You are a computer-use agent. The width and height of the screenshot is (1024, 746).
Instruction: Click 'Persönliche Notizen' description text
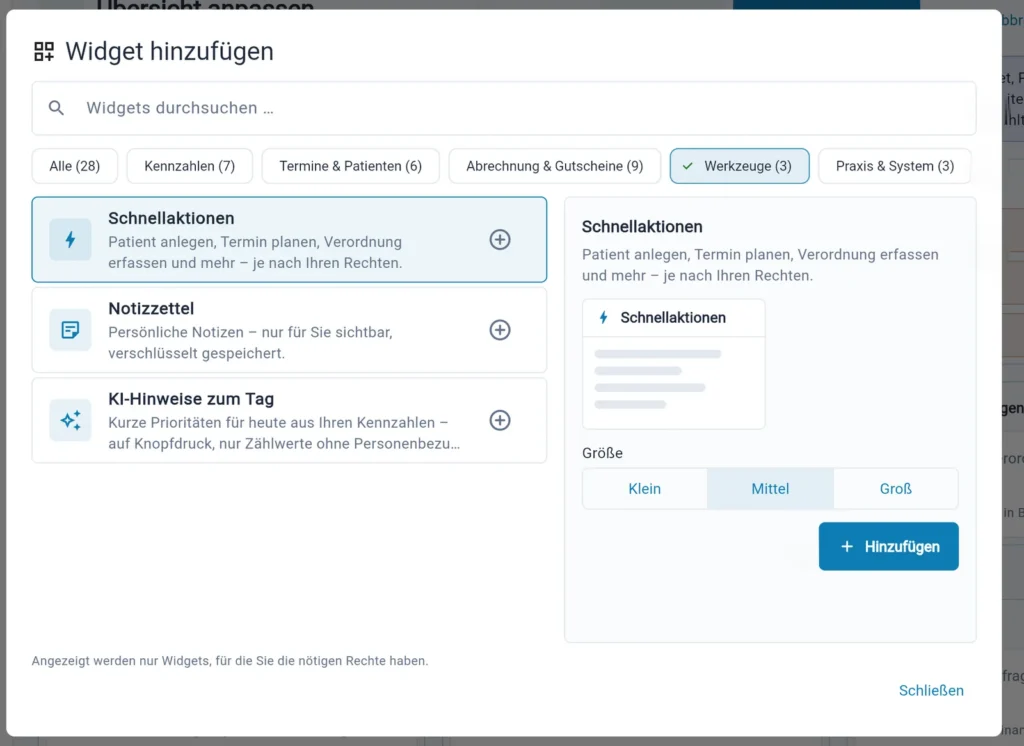[250, 342]
